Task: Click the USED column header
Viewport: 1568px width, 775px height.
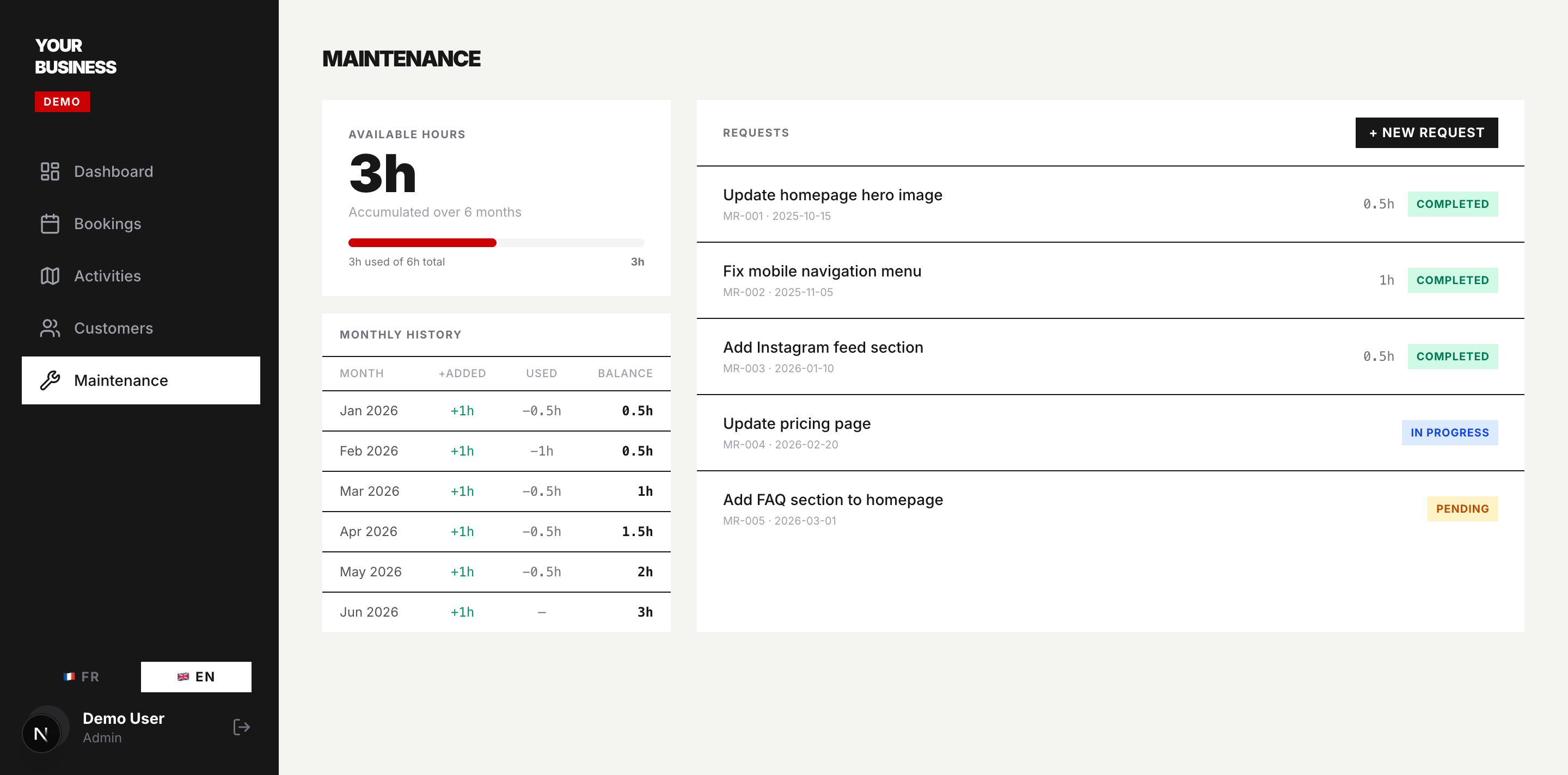Action: (542, 373)
